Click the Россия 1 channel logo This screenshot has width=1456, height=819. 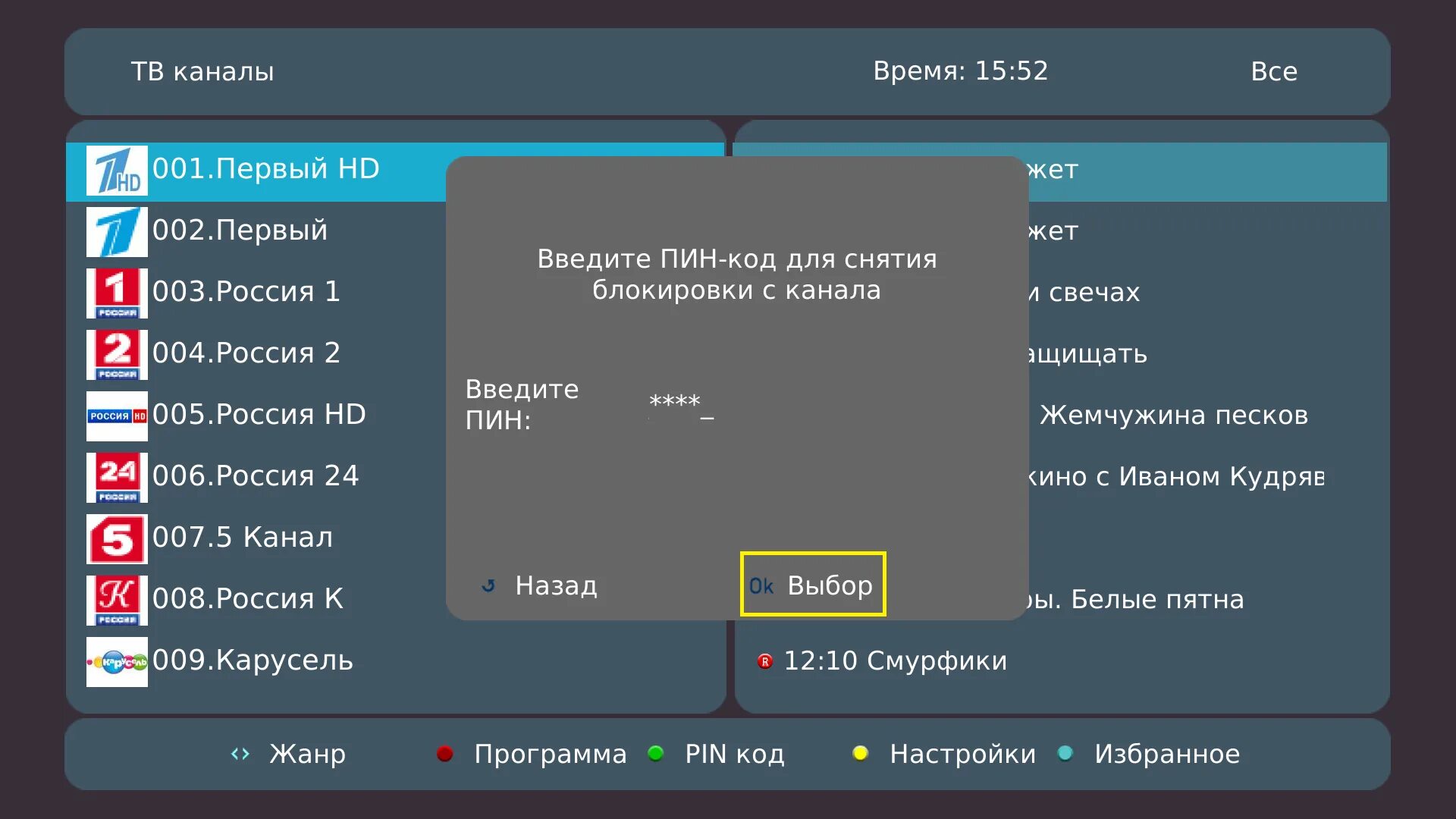pos(117,293)
